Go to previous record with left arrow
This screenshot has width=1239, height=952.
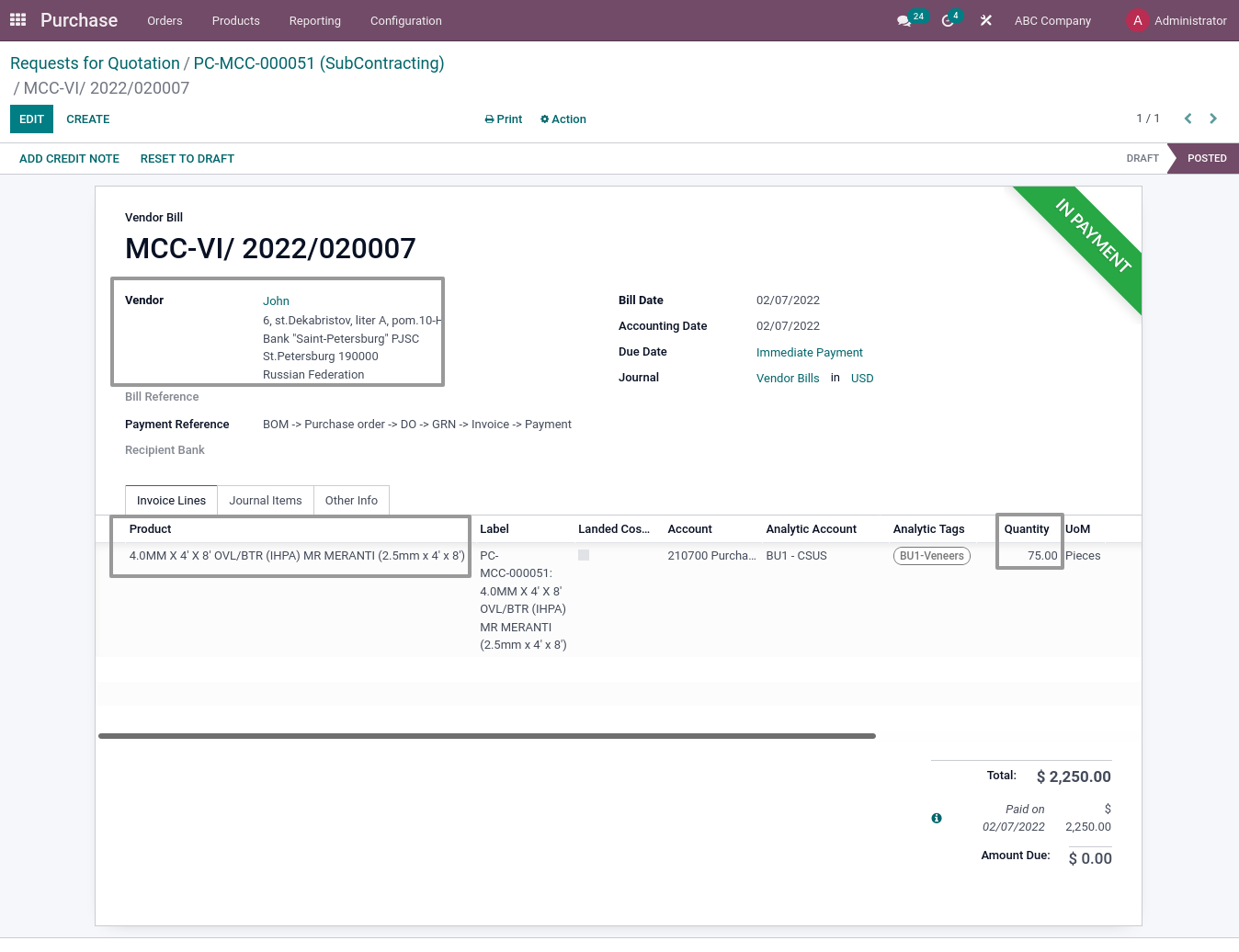click(x=1188, y=118)
